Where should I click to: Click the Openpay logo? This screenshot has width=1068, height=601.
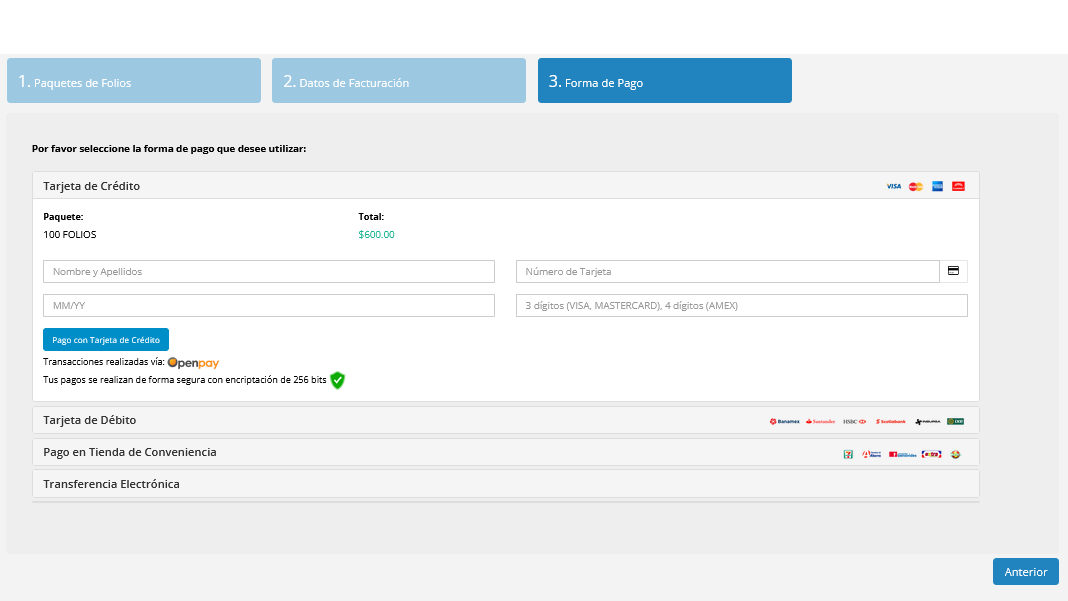tap(193, 362)
